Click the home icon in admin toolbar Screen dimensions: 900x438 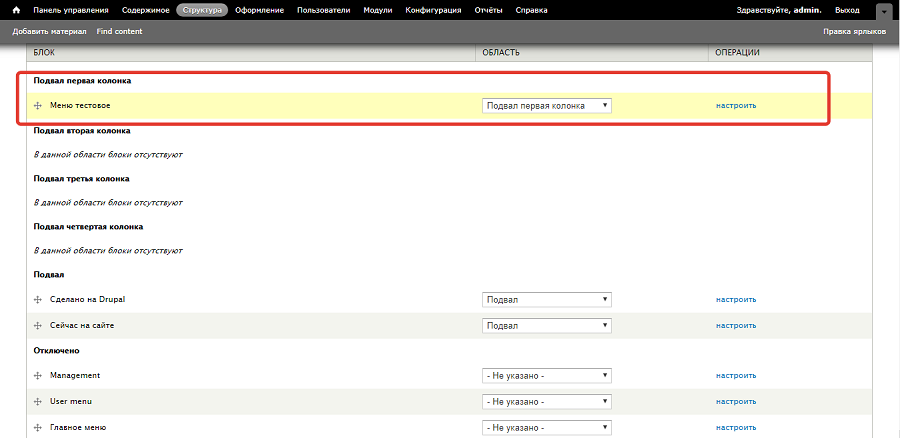click(17, 10)
